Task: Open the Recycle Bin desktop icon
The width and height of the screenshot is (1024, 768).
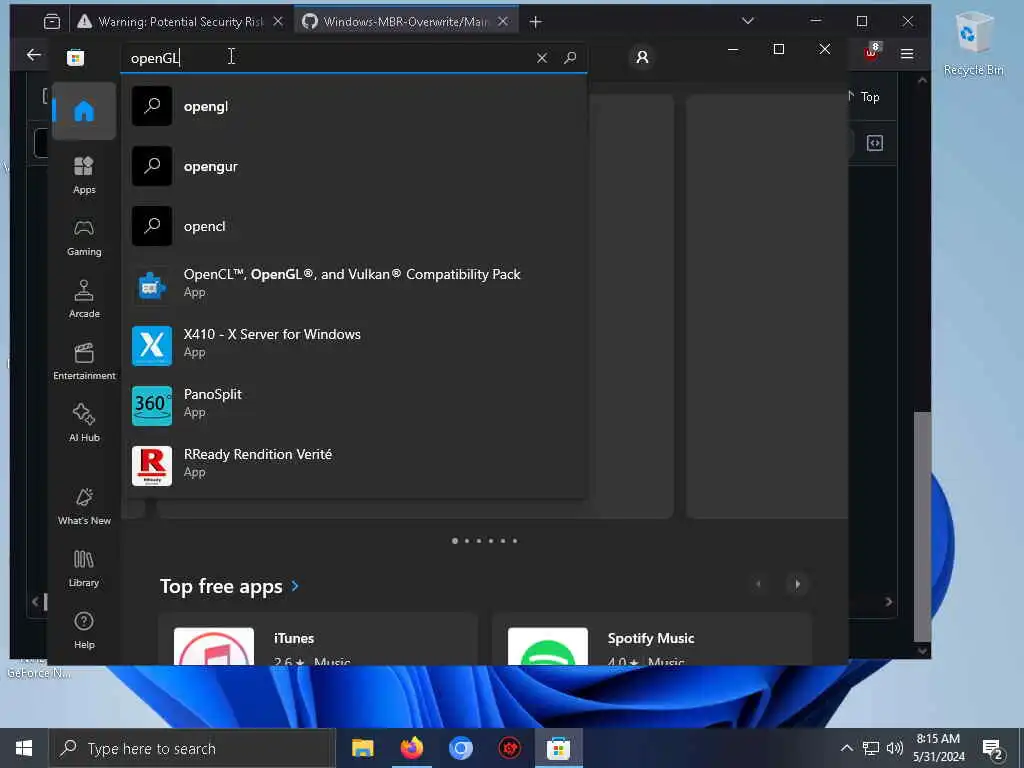Action: [973, 44]
